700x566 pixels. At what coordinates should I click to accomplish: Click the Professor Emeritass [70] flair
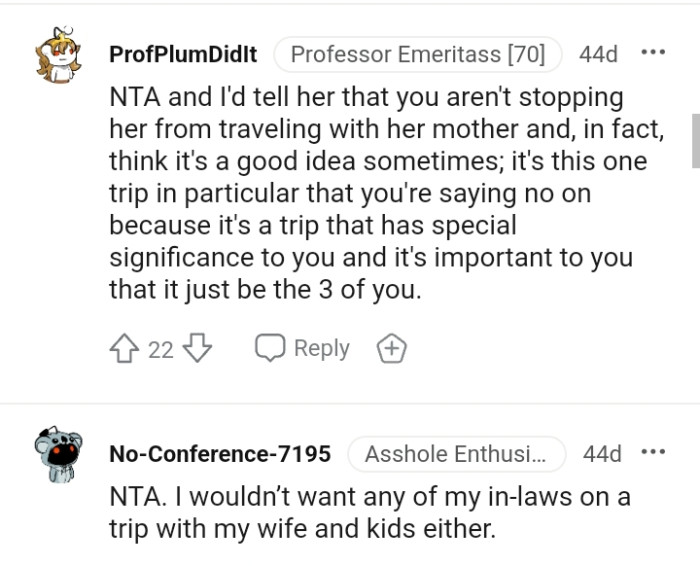click(x=417, y=54)
